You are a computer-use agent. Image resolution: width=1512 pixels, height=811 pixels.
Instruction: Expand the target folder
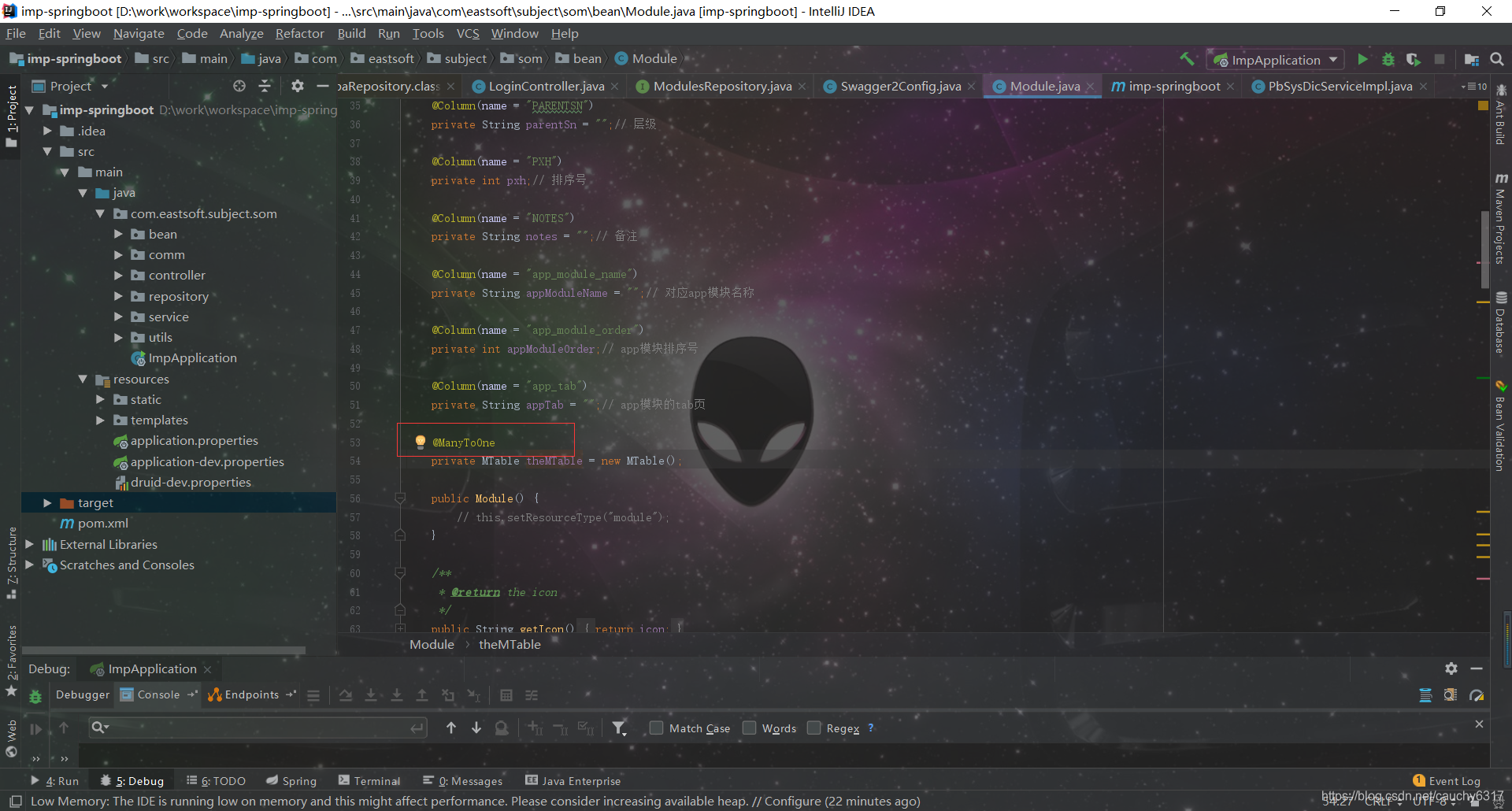(x=48, y=502)
